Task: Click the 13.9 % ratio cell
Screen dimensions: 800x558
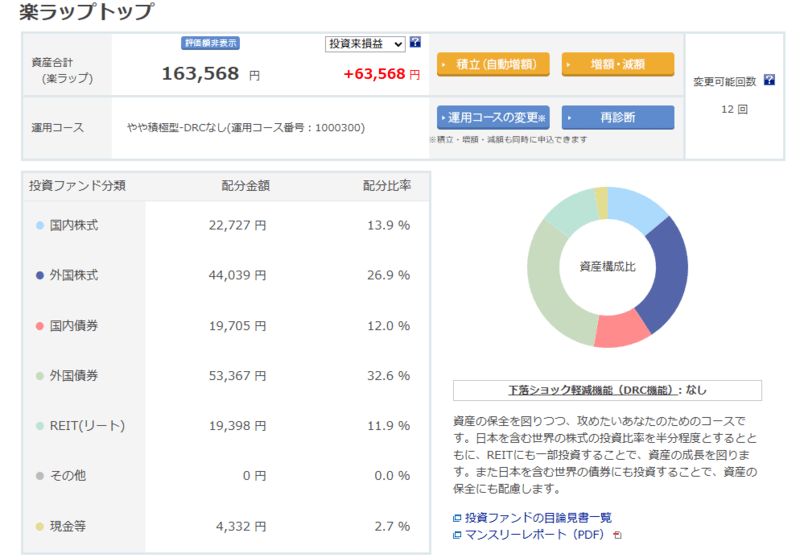Action: coord(388,225)
